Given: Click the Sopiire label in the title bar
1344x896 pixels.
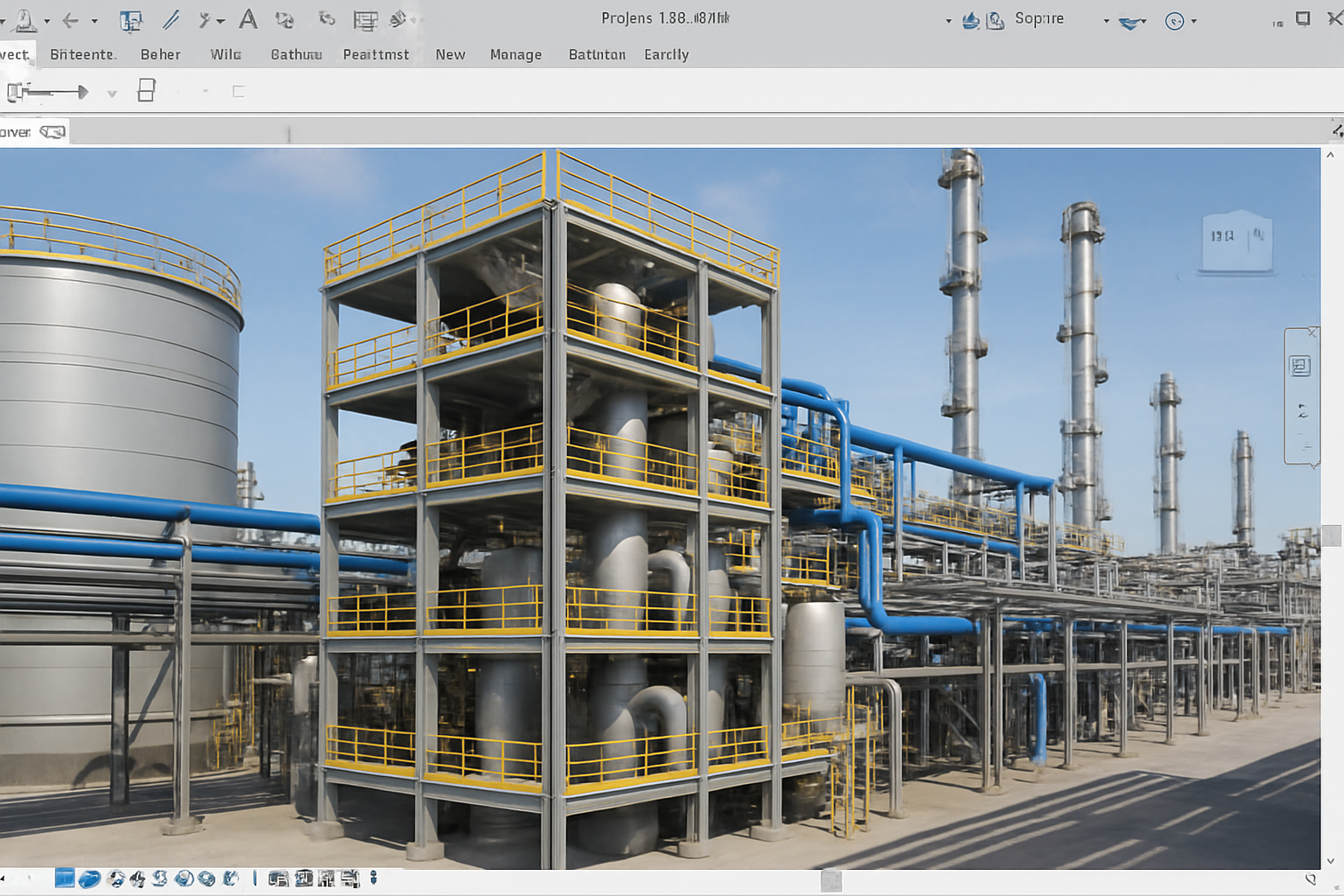Looking at the screenshot, I should (1039, 18).
